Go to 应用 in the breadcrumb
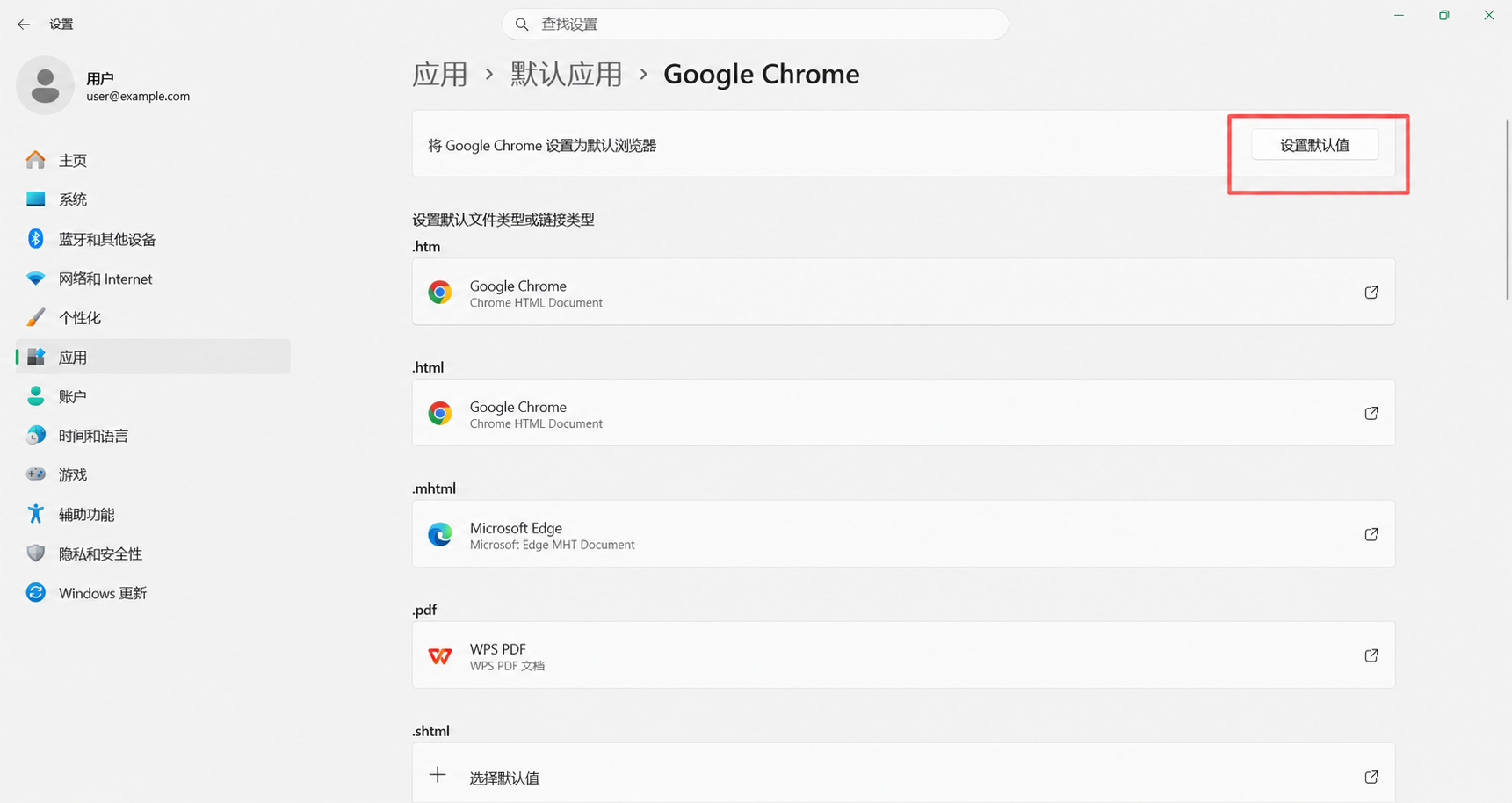 pos(440,74)
